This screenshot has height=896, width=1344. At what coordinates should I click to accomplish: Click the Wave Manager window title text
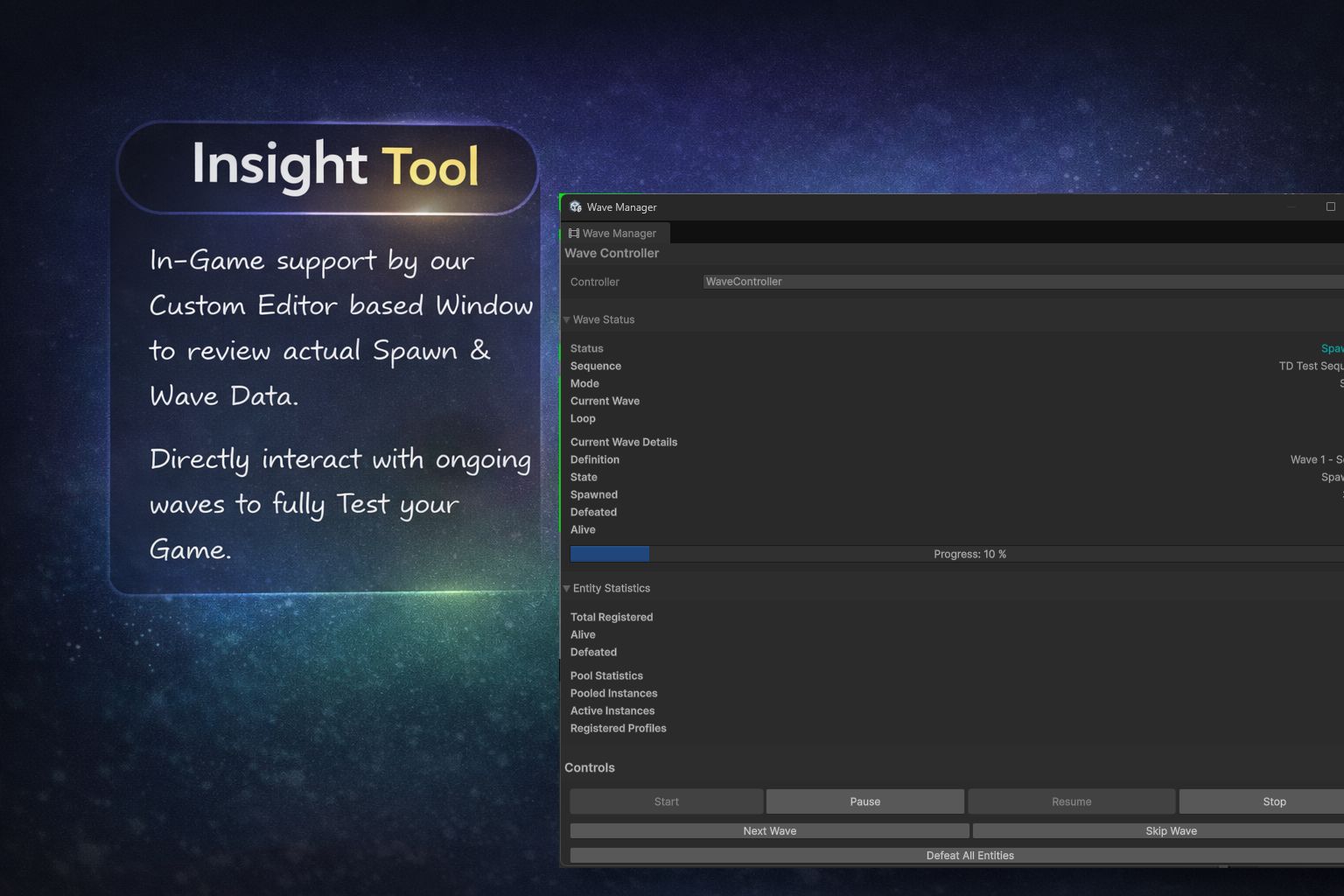pos(621,207)
